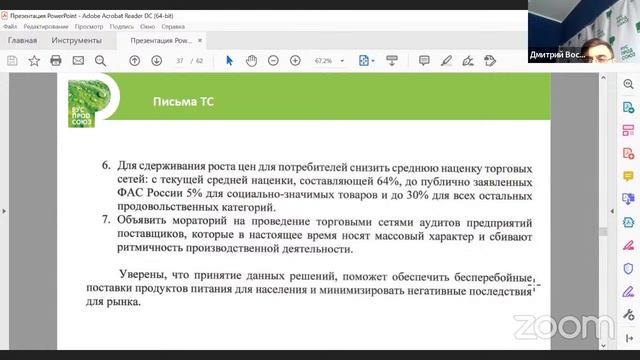Close the Презентация Pow... document tab
Screen dimensions: 640x360
[200, 40]
